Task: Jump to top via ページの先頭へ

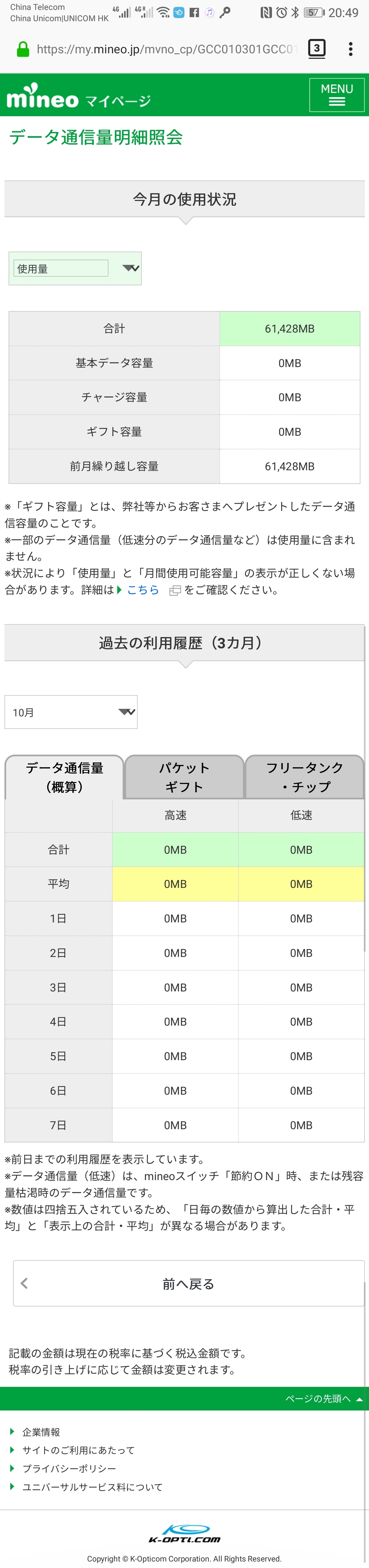Action: pyautogui.click(x=323, y=1399)
